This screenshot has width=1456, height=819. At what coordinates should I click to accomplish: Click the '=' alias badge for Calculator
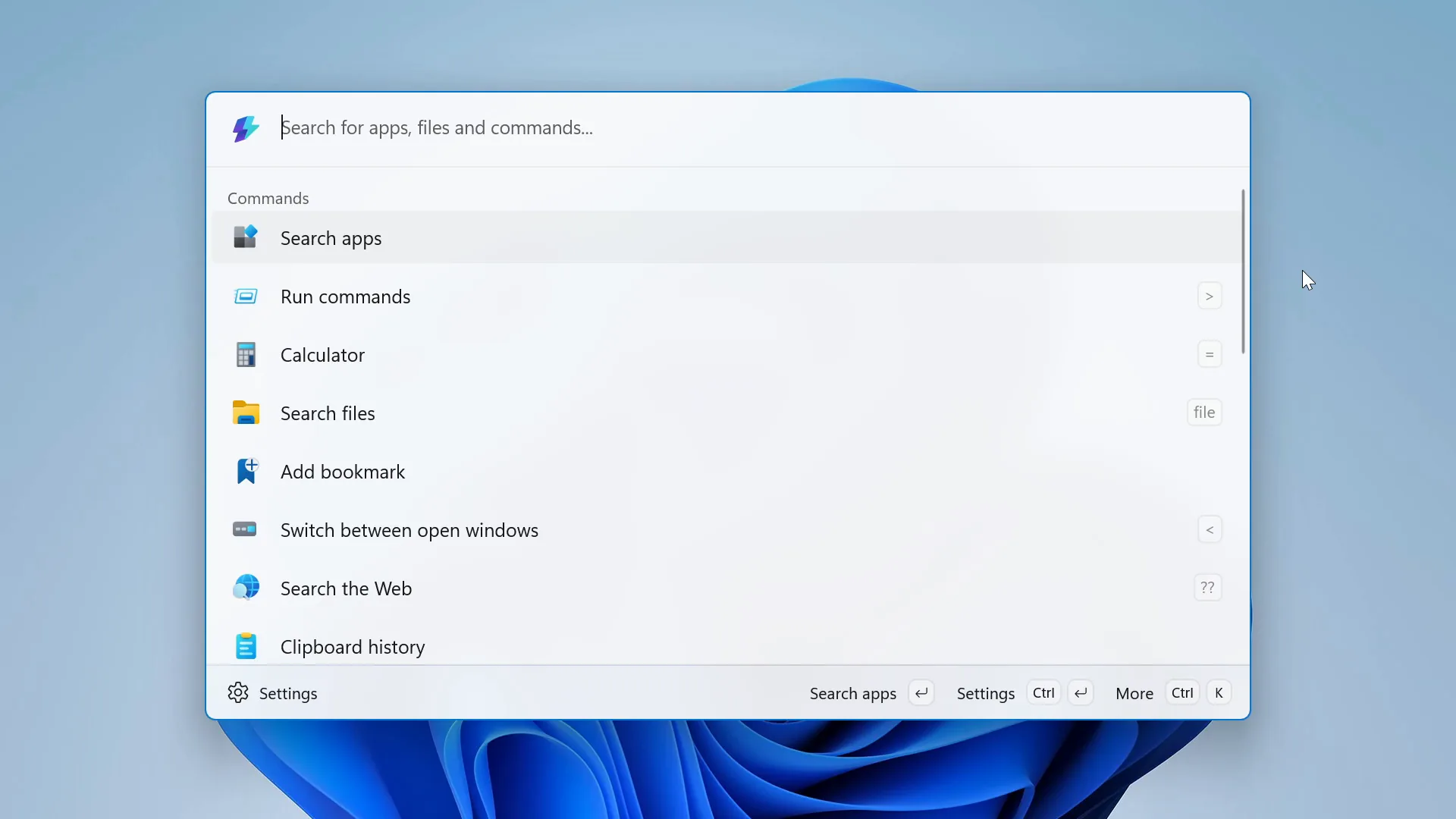[1210, 354]
